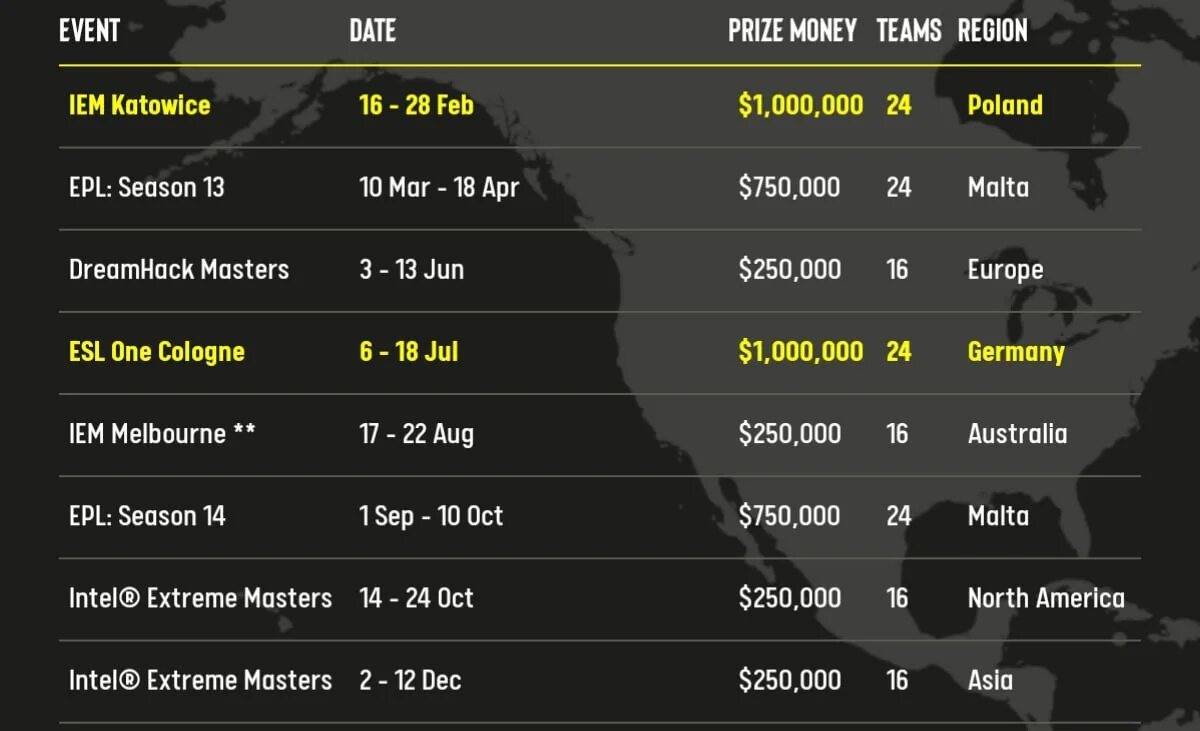Click the Poland region cell
The height and width of the screenshot is (731, 1200).
coord(1005,105)
